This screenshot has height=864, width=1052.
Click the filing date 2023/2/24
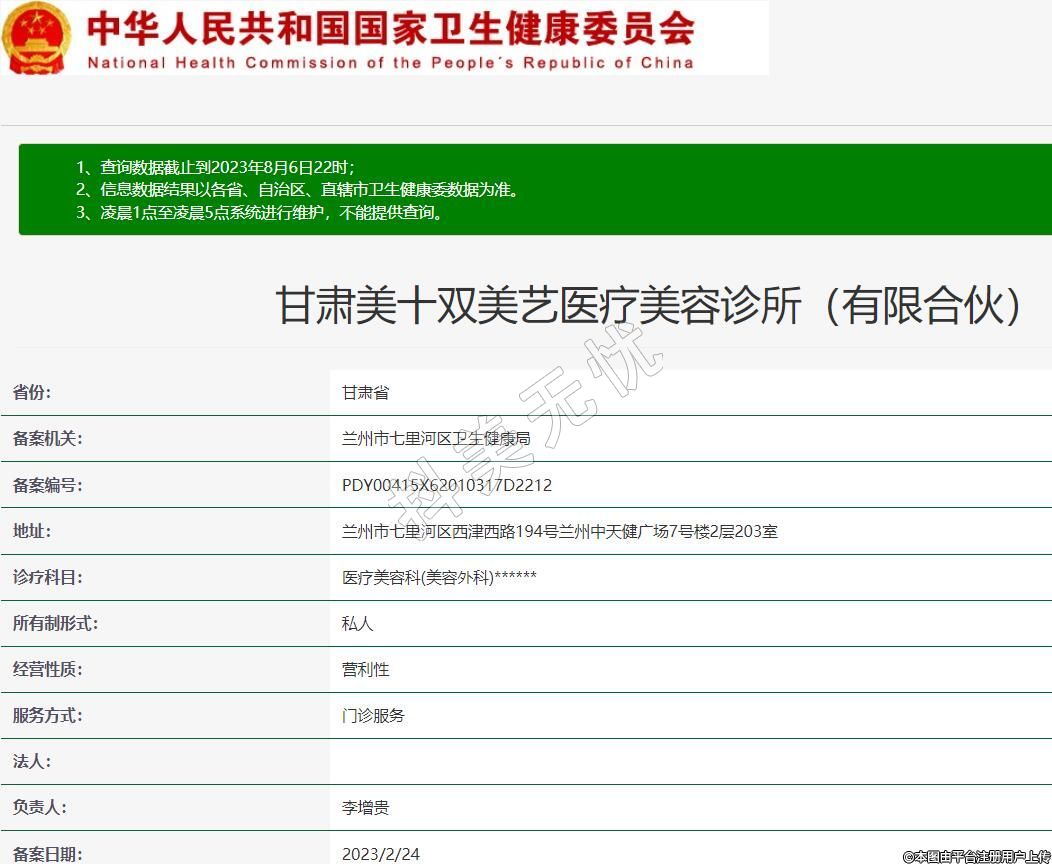[381, 853]
